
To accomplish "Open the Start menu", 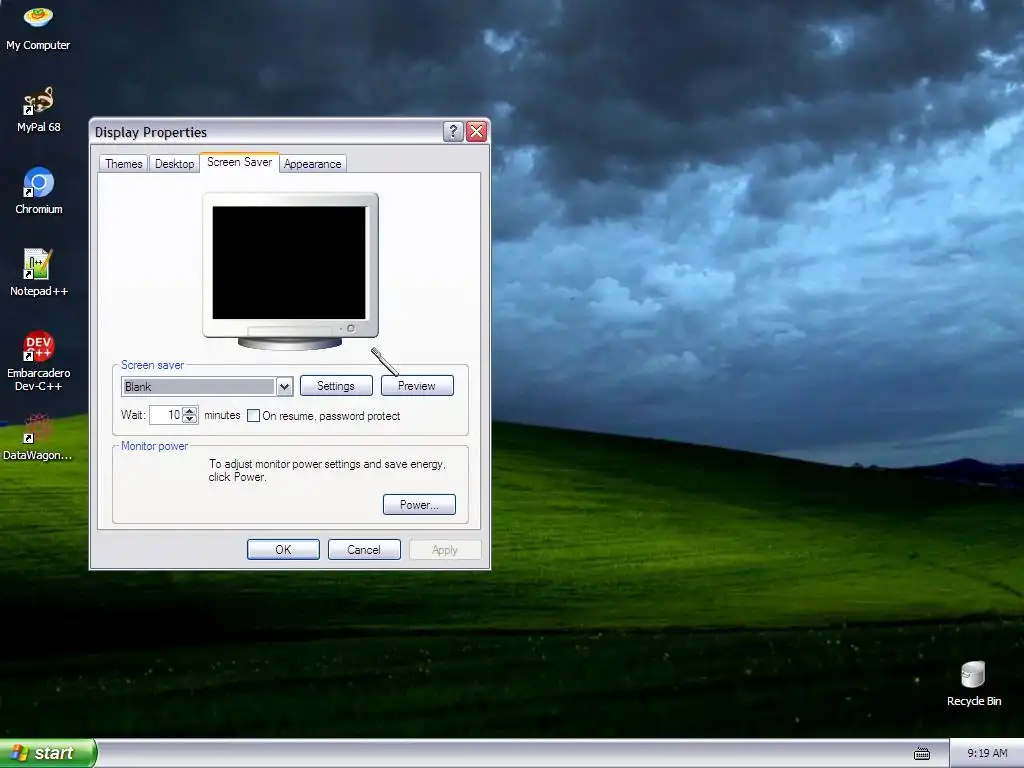I will (48, 753).
